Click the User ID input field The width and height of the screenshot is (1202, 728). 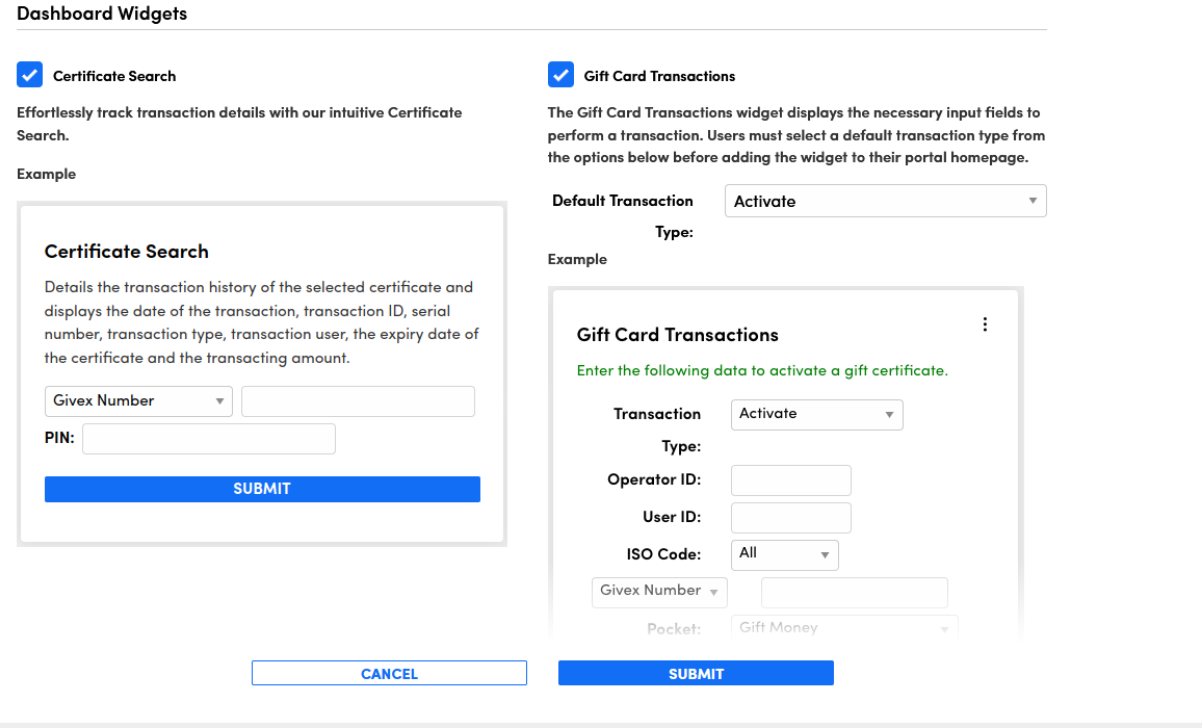[x=791, y=518]
